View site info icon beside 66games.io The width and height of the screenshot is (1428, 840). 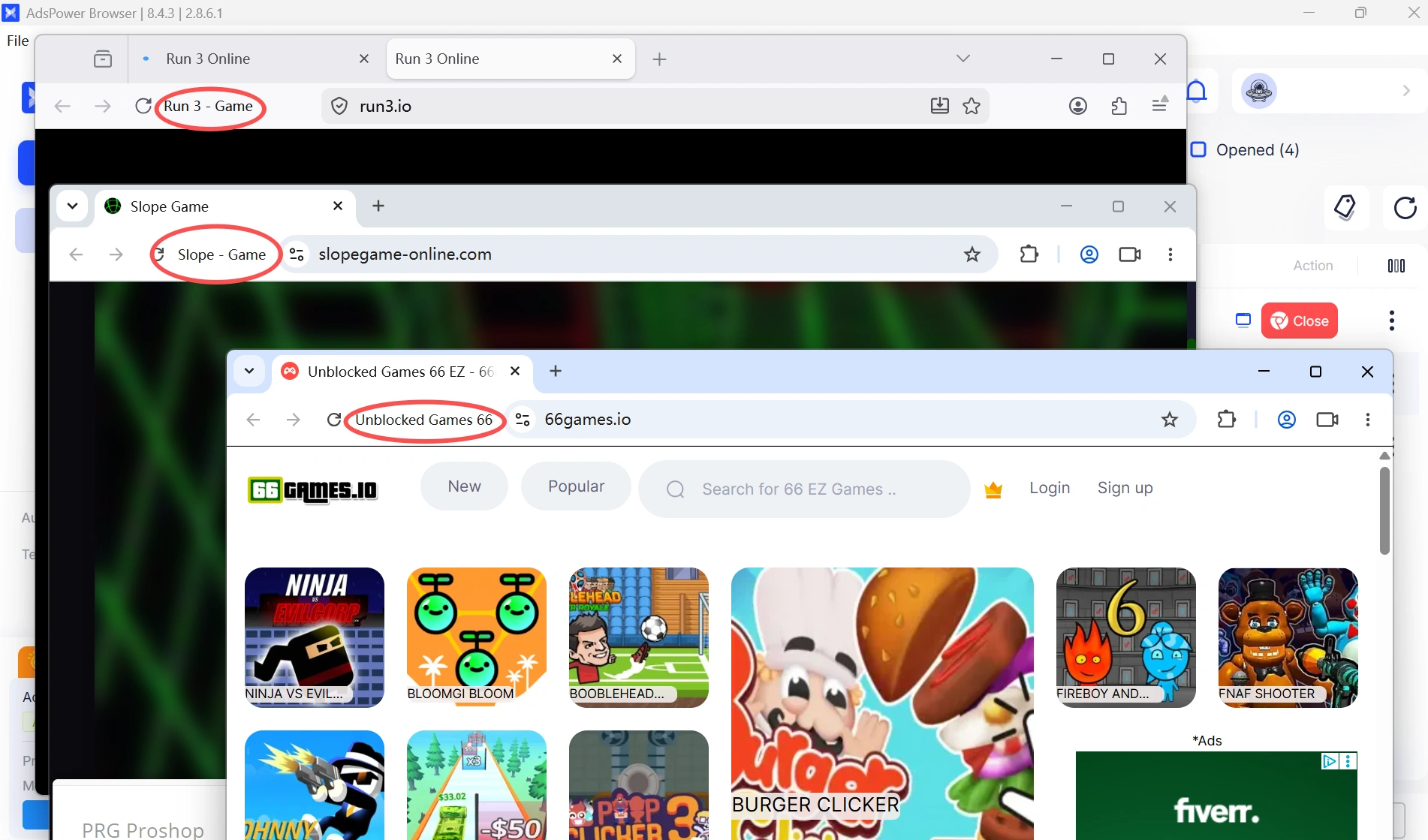point(523,420)
